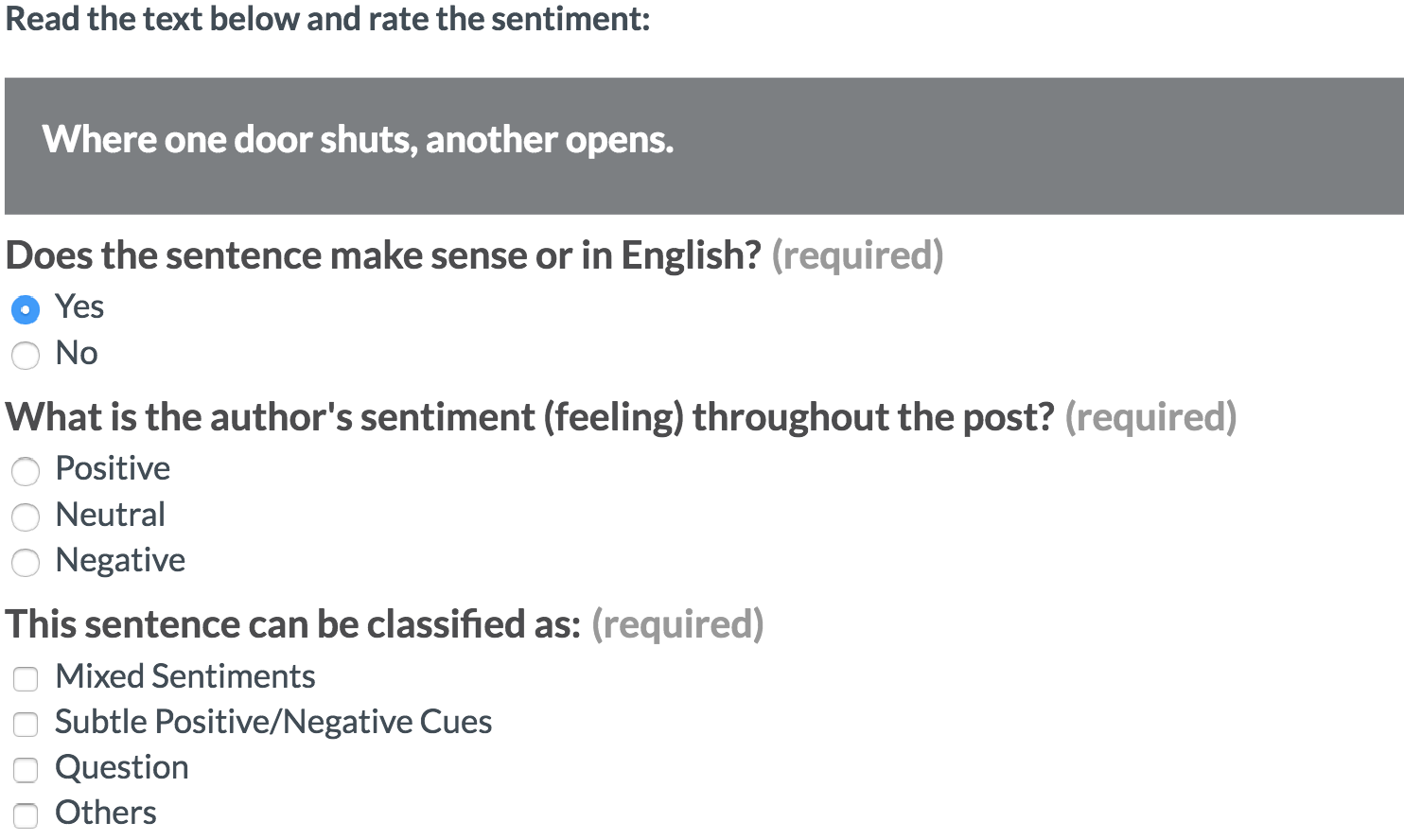
Task: Tick the Subtle Positive/Negative Cues checkbox
Action: point(26,725)
